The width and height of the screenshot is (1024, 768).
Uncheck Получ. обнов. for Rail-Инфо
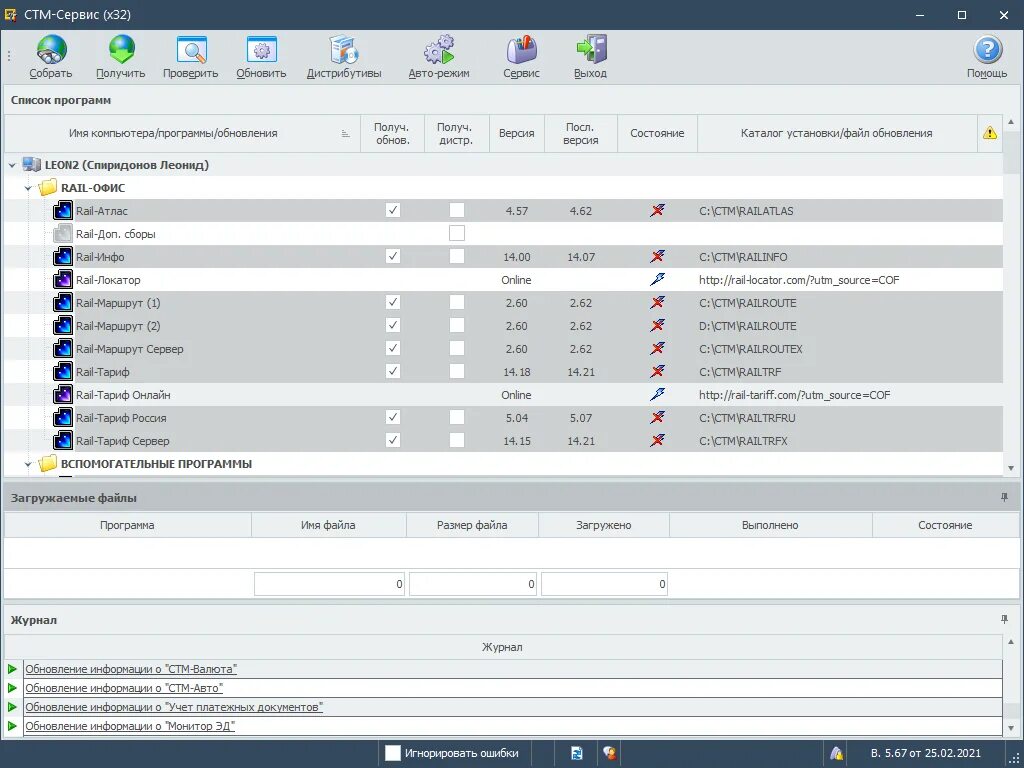coord(392,256)
